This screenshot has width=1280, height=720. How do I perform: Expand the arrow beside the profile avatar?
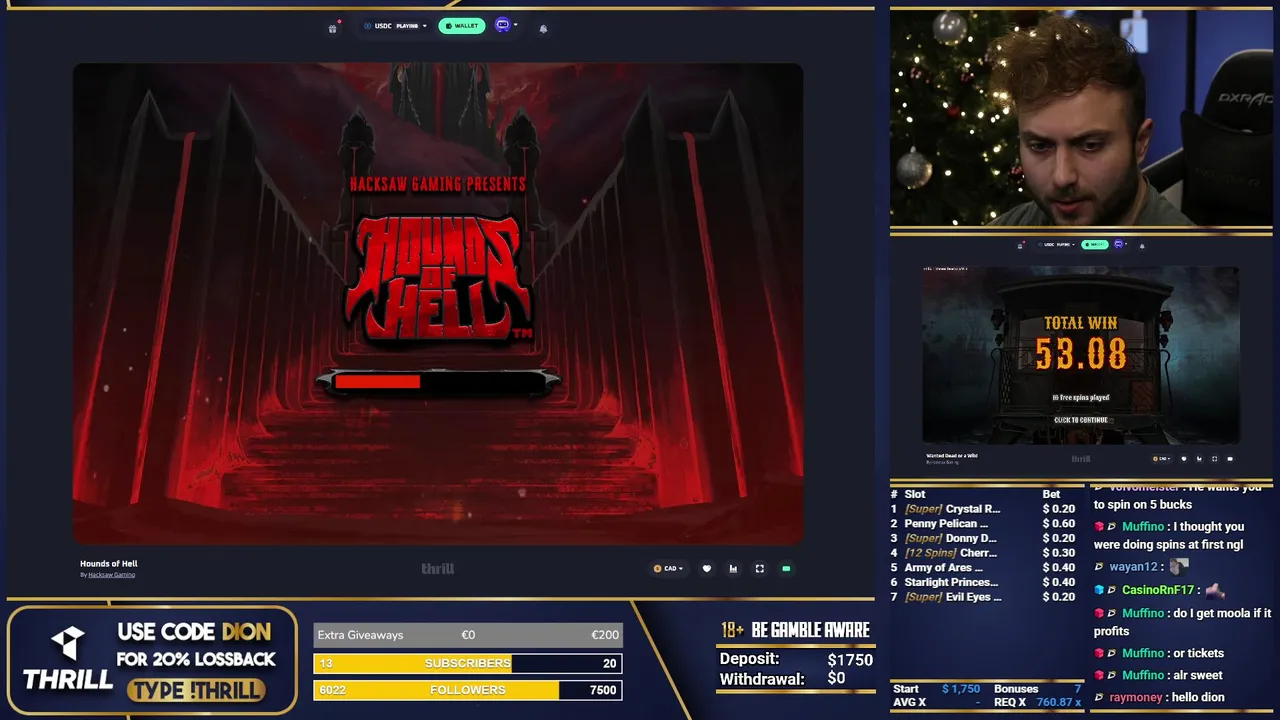click(515, 25)
